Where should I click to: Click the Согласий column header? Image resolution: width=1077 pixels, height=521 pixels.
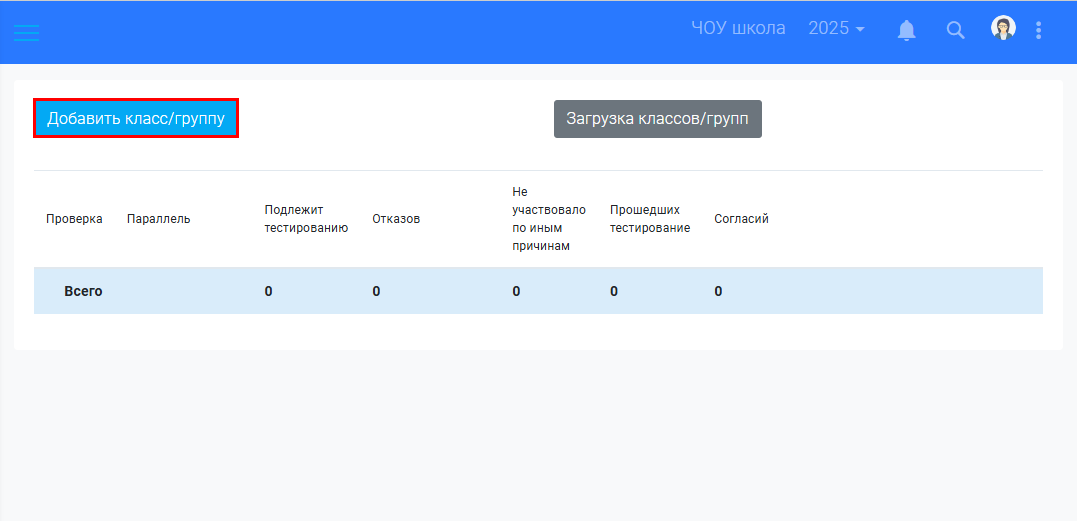pyautogui.click(x=741, y=219)
